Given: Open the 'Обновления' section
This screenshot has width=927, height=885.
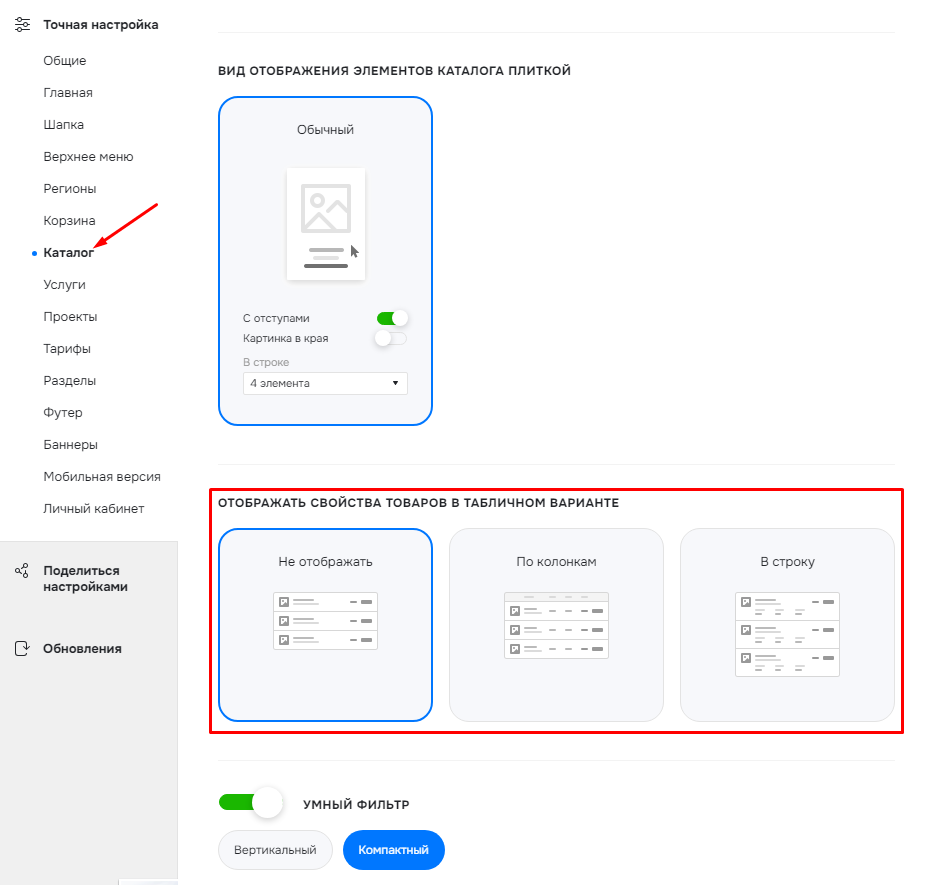Looking at the screenshot, I should [x=82, y=649].
